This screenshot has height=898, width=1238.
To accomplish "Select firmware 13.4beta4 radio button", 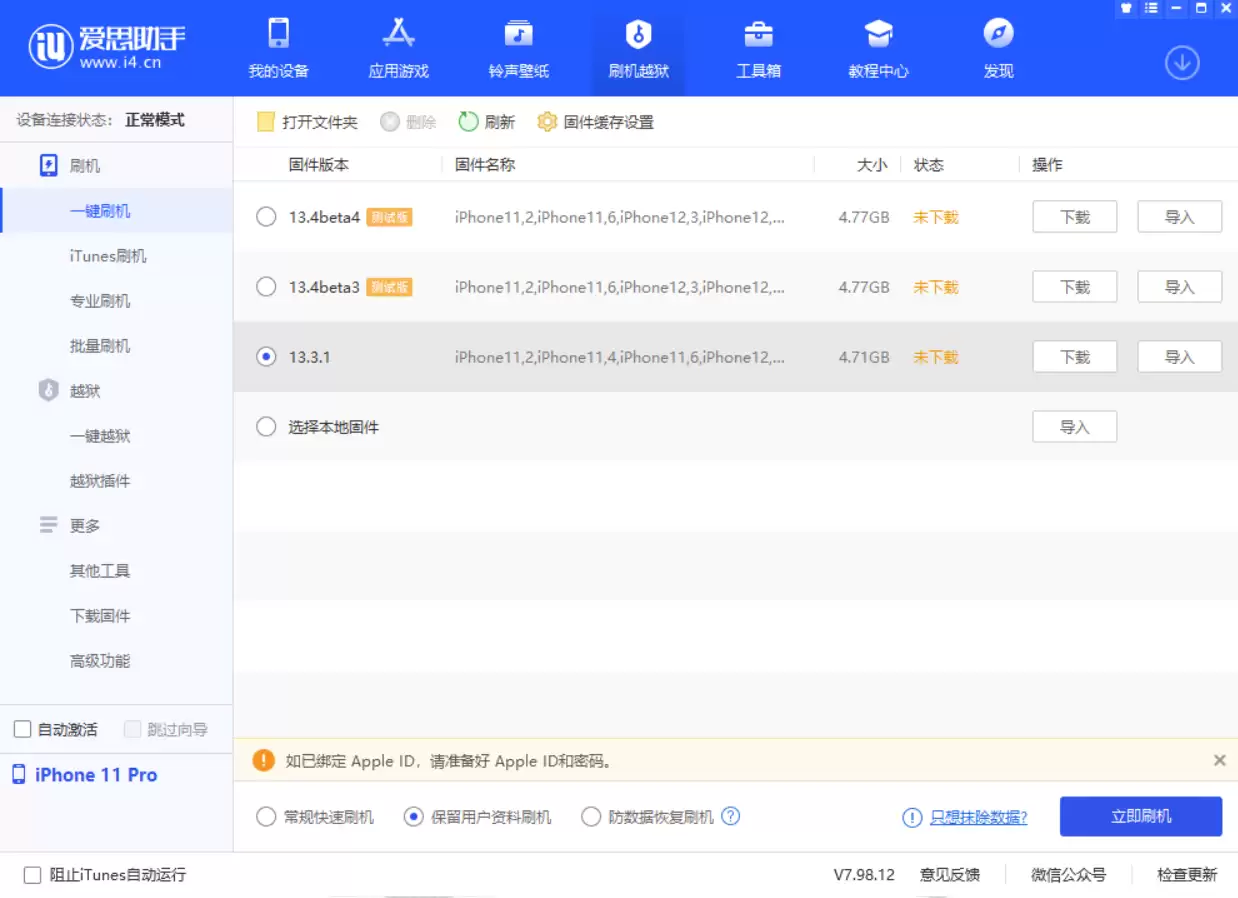I will coord(266,217).
